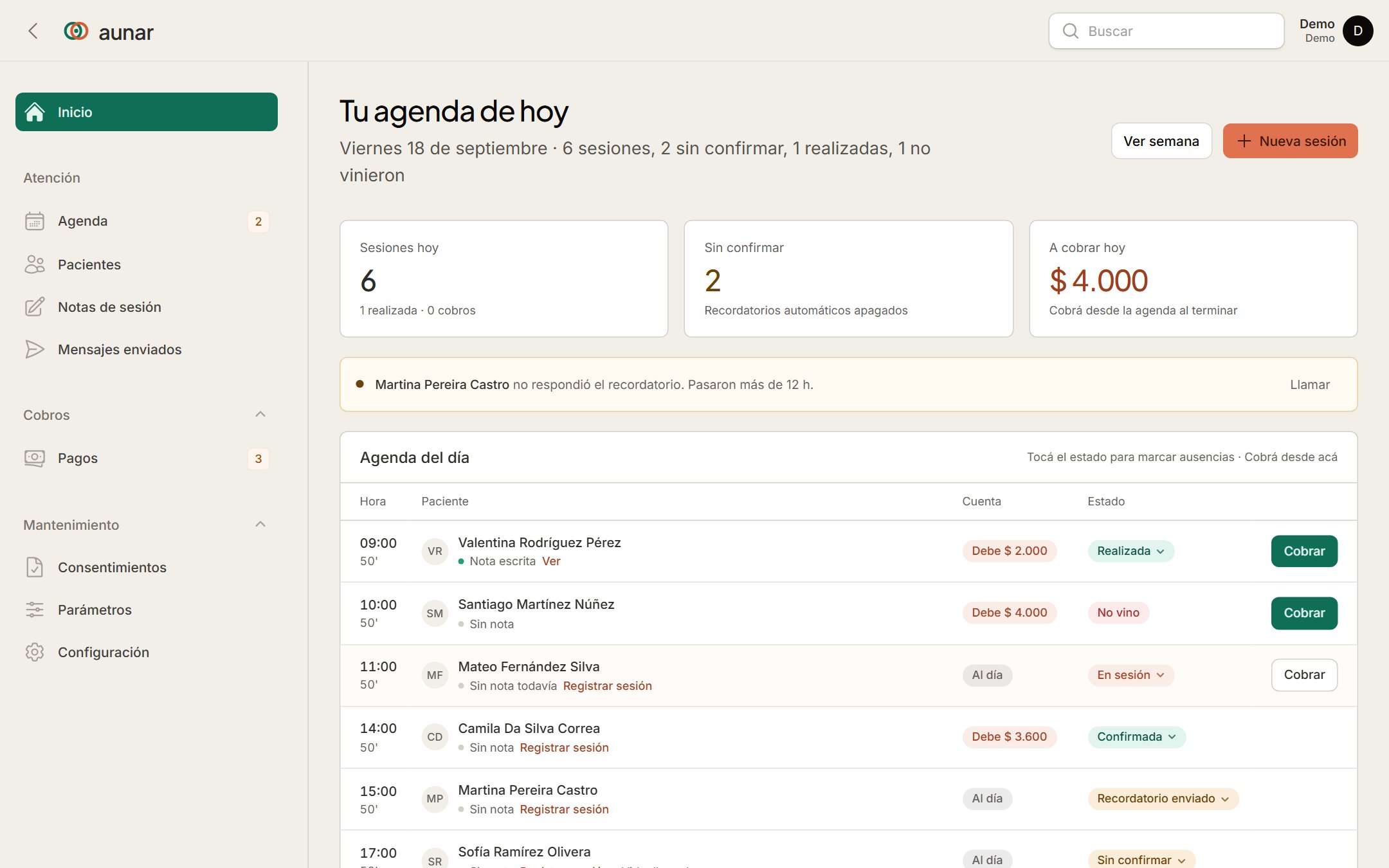
Task: Open the Recordatorio enviado status dropdown
Action: [x=1163, y=799]
